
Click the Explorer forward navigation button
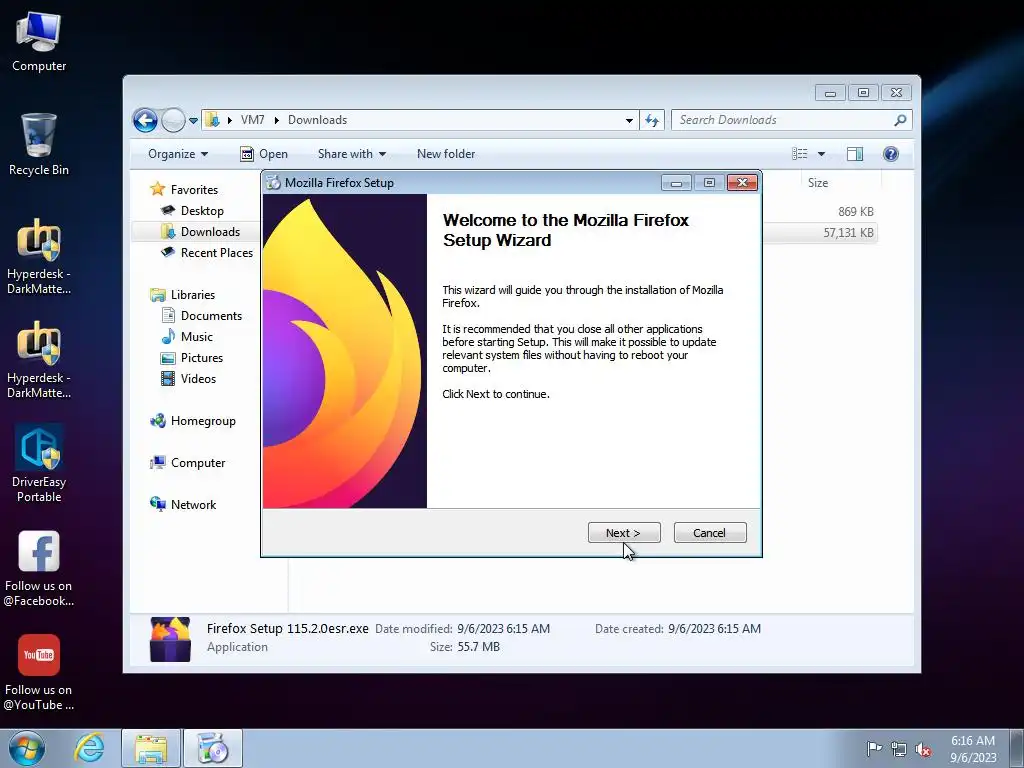tap(173, 120)
